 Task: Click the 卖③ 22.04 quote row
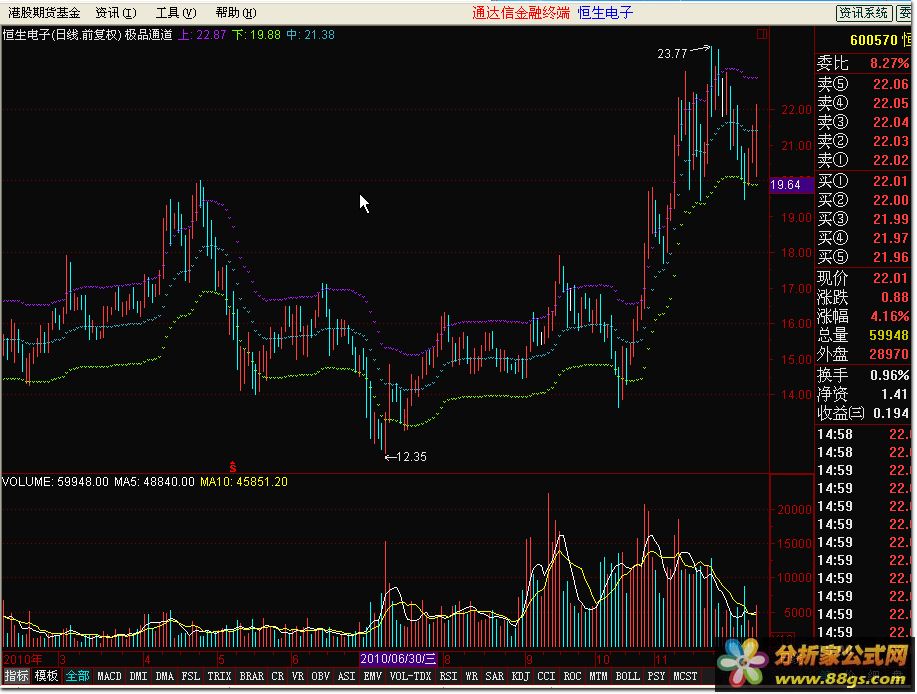point(863,122)
